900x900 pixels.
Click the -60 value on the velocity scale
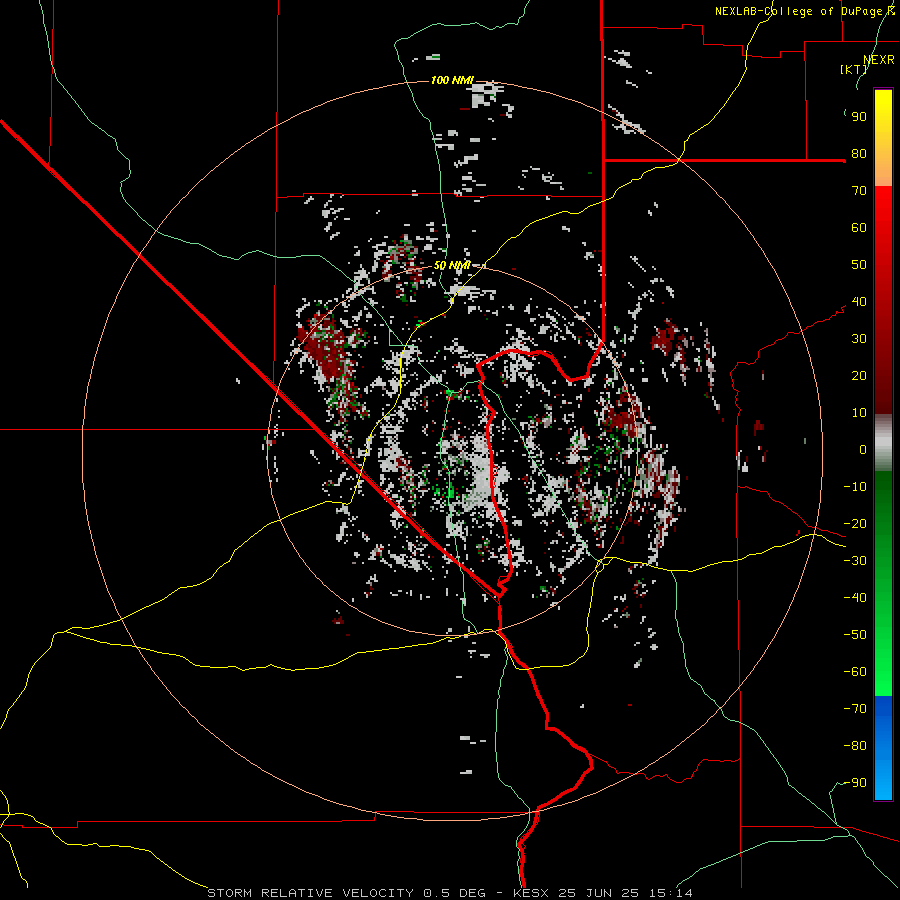point(855,672)
